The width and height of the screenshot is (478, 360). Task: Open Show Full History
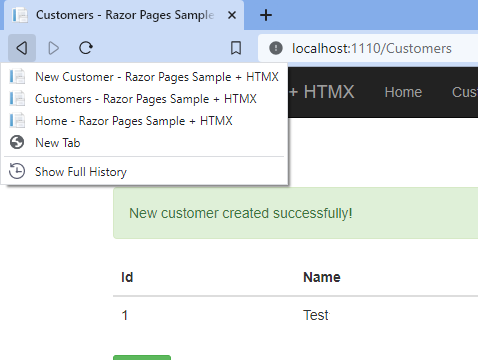click(145, 172)
